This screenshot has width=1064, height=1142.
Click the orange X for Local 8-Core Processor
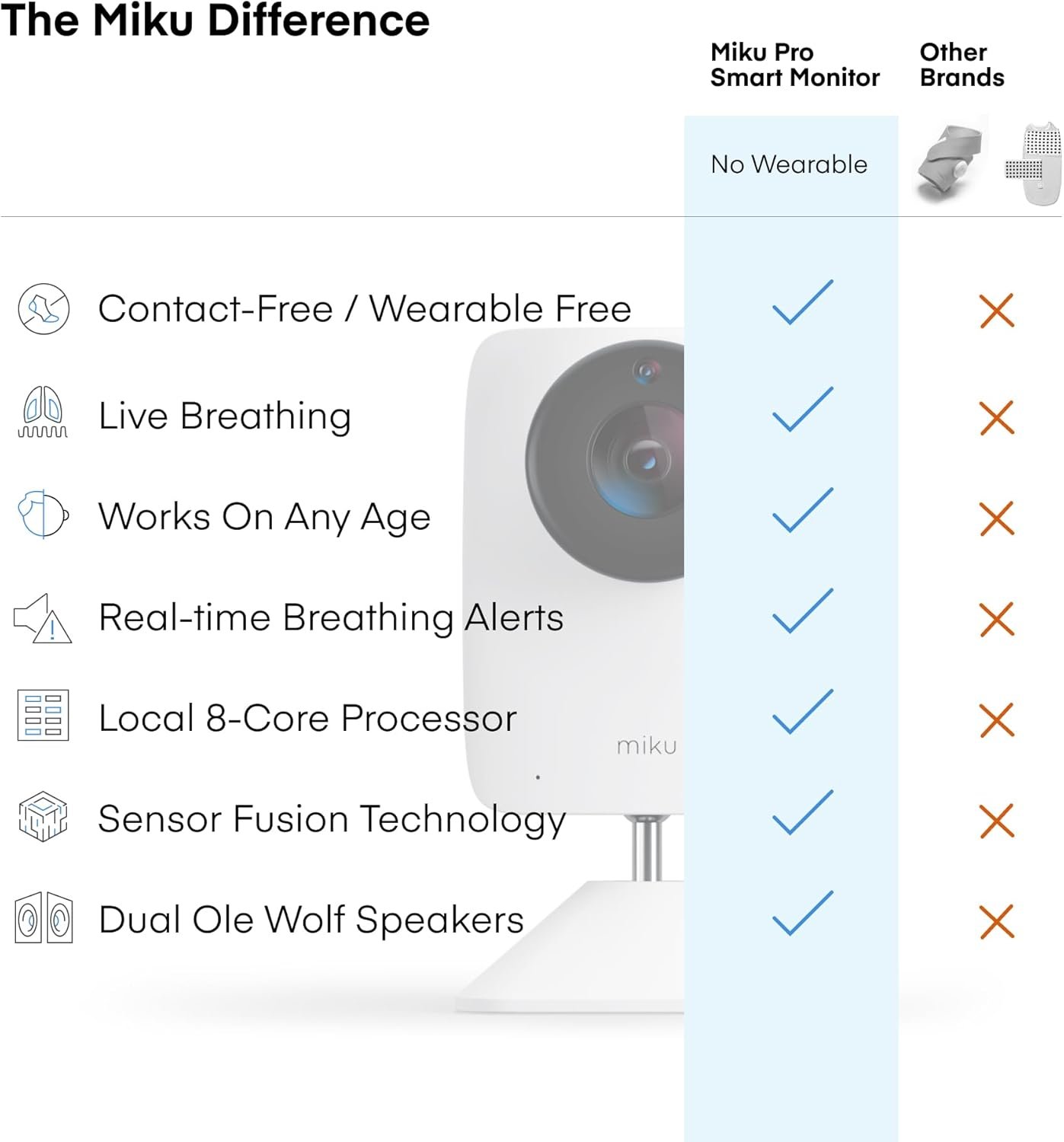pyautogui.click(x=996, y=720)
